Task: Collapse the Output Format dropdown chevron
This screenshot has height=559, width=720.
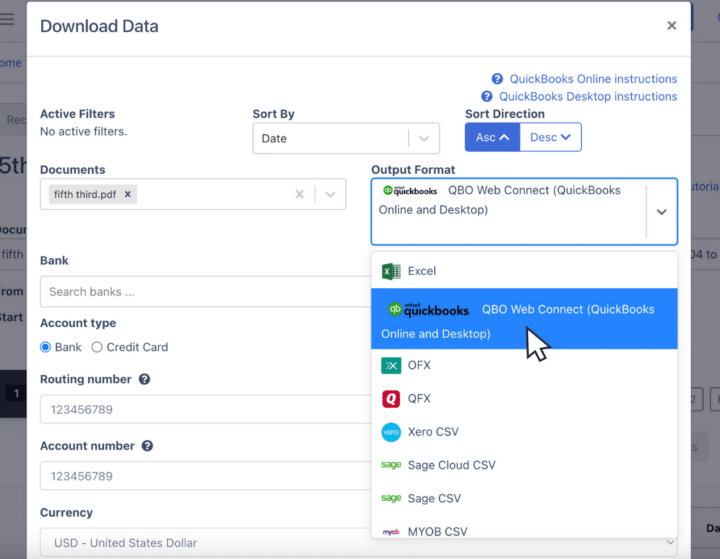Action: 661,212
